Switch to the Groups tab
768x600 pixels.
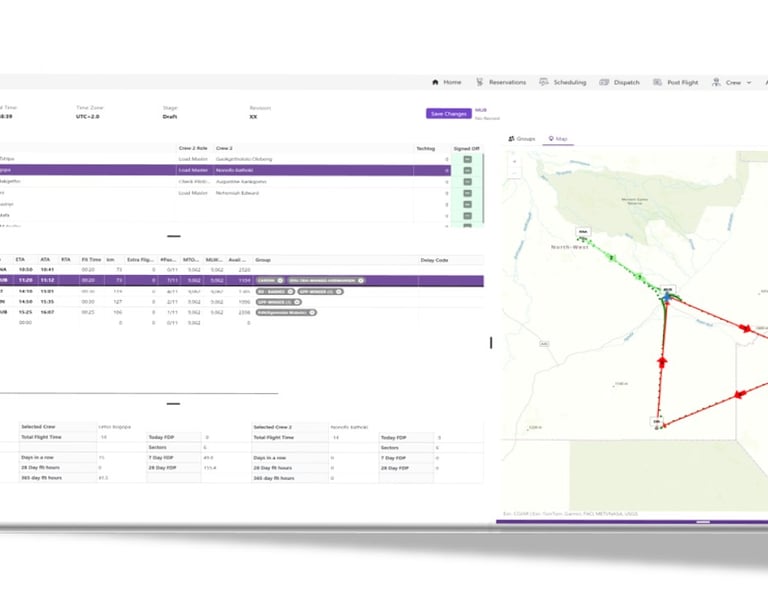pos(522,139)
